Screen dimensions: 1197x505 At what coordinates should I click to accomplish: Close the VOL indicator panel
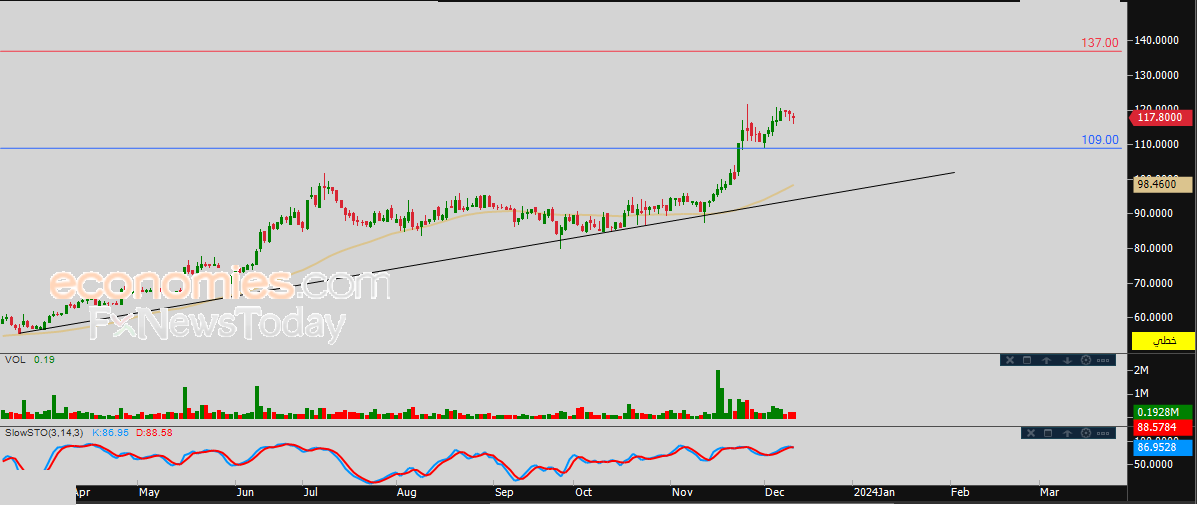tap(1010, 360)
